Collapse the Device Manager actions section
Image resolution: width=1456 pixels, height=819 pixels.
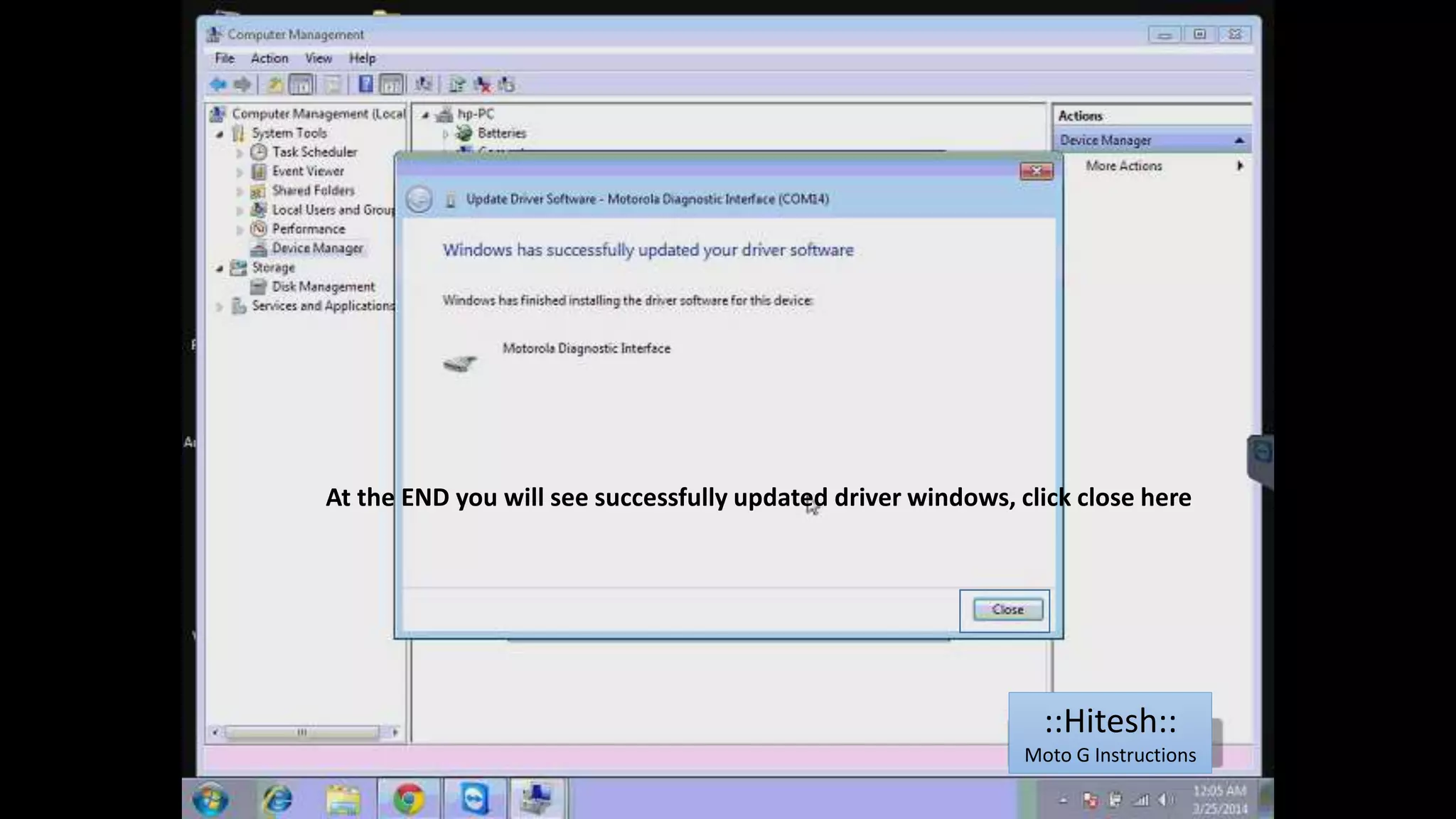coord(1239,141)
